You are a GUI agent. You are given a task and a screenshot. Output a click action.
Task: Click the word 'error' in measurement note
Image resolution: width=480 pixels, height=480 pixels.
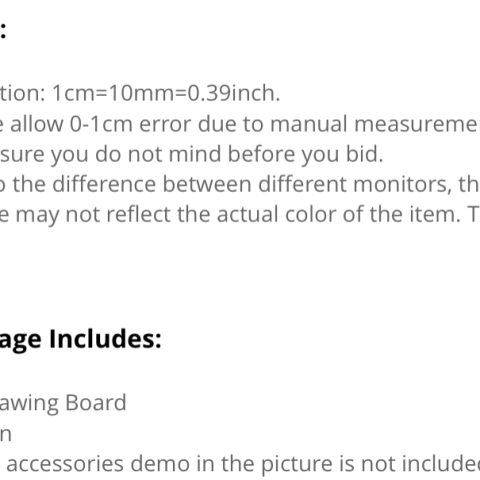coord(165,125)
